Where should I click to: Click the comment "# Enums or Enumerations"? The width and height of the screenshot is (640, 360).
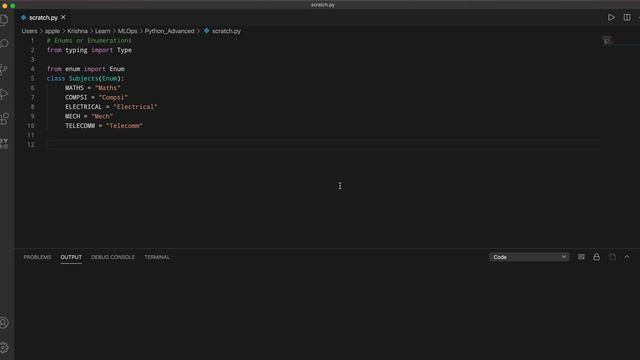[x=89, y=41]
